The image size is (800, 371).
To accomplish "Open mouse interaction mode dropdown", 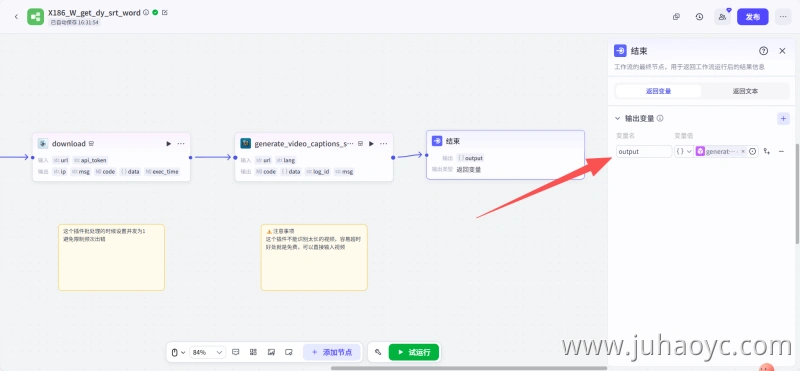I will [x=178, y=352].
